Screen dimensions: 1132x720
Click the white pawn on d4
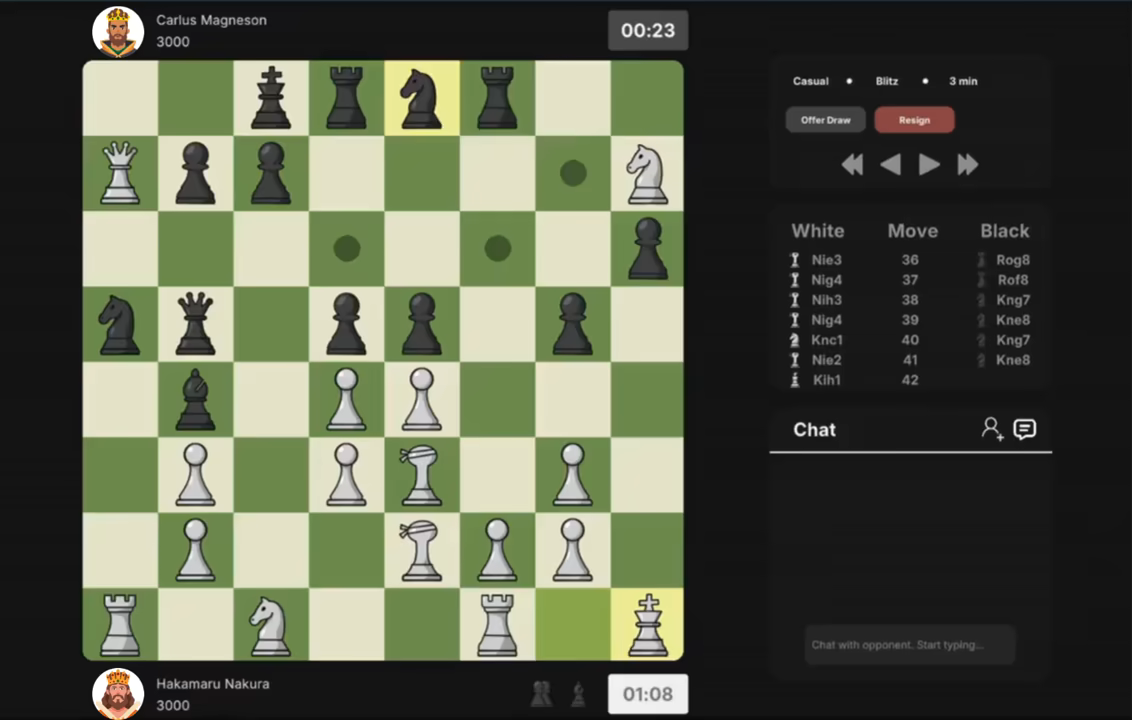coord(347,400)
